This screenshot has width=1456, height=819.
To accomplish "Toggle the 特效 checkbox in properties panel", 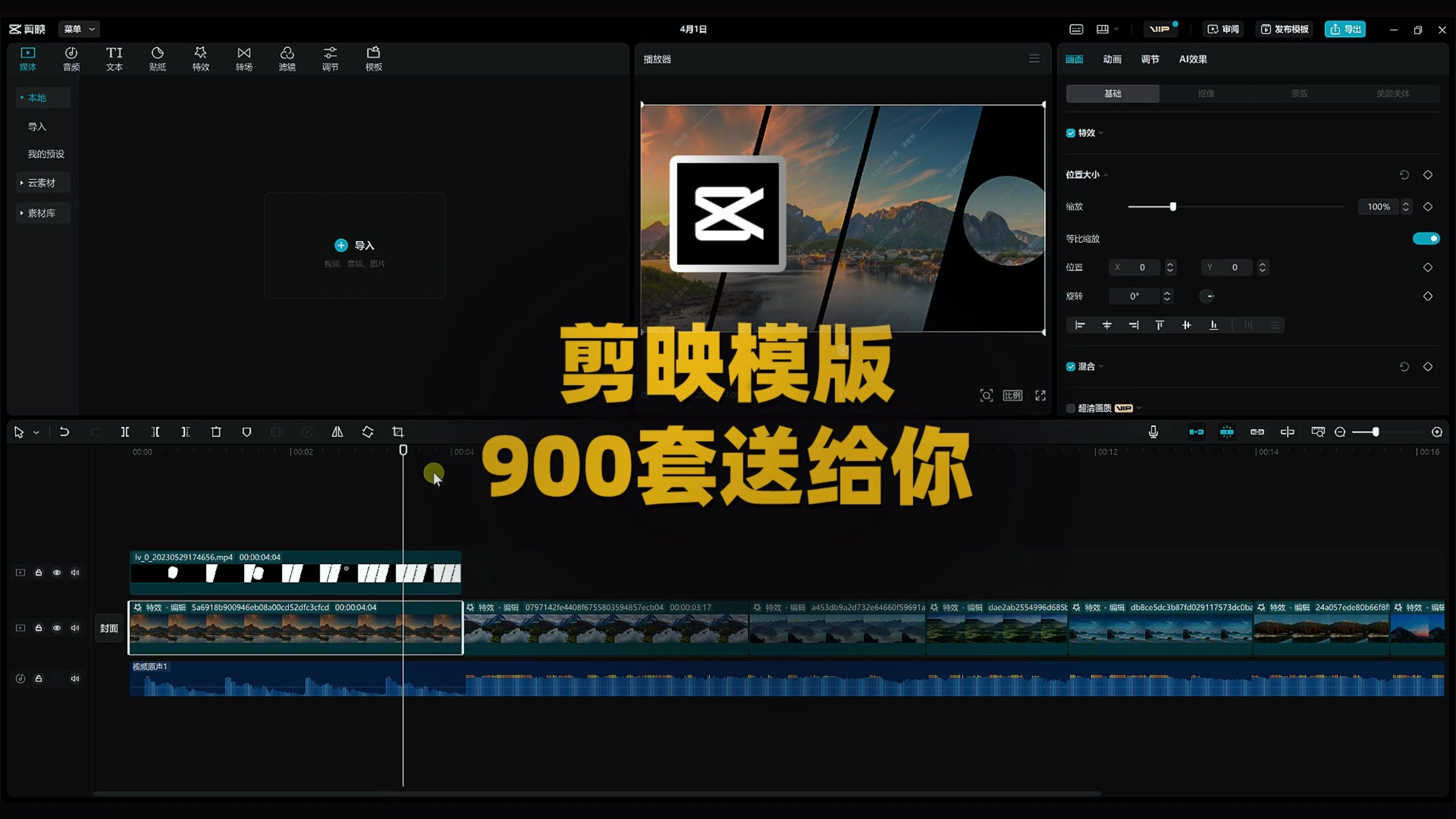I will (1071, 133).
